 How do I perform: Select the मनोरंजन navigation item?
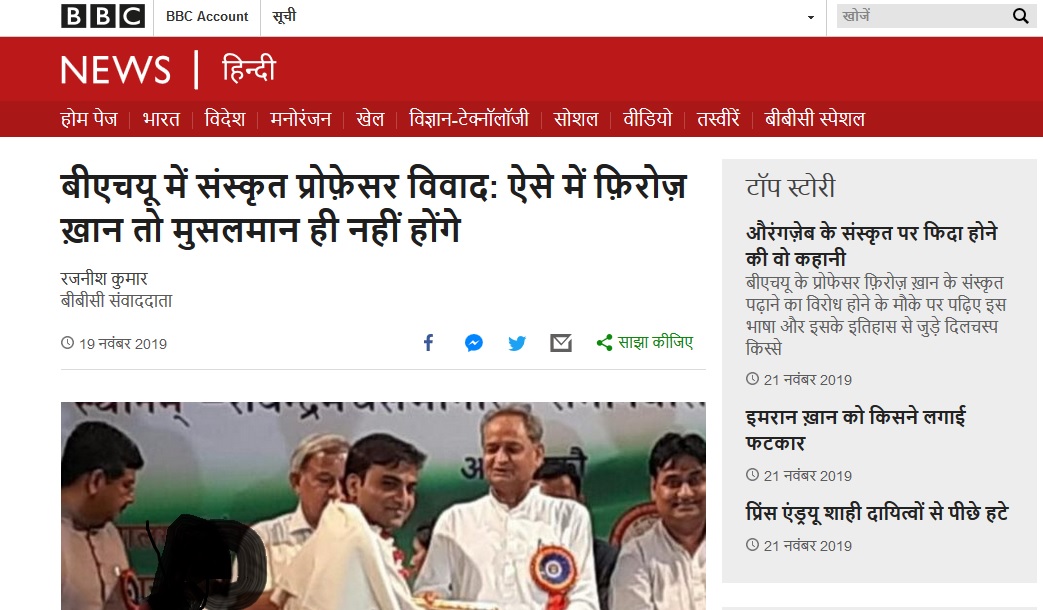pos(301,119)
